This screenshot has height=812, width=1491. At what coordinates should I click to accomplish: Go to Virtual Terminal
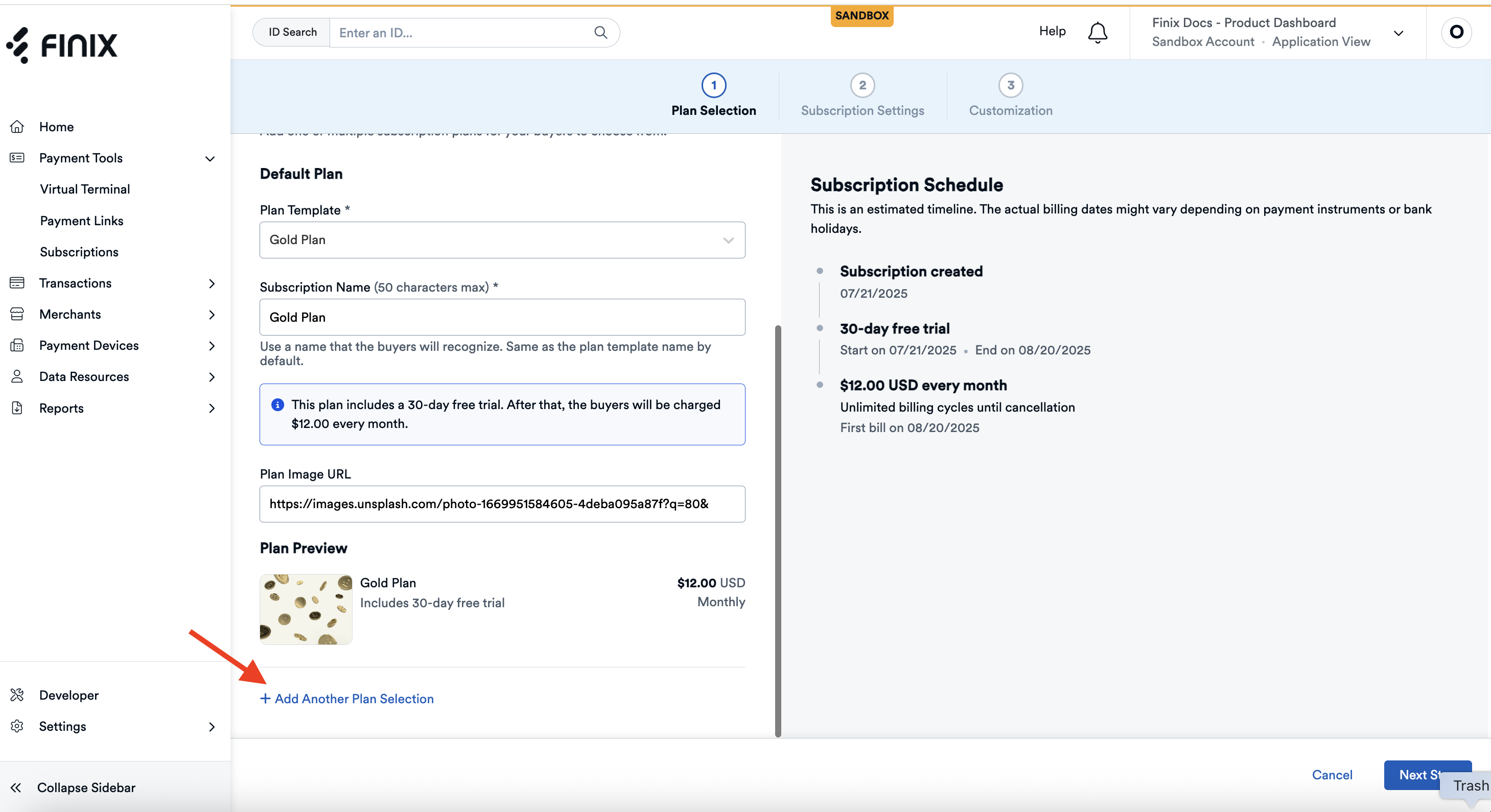[84, 189]
